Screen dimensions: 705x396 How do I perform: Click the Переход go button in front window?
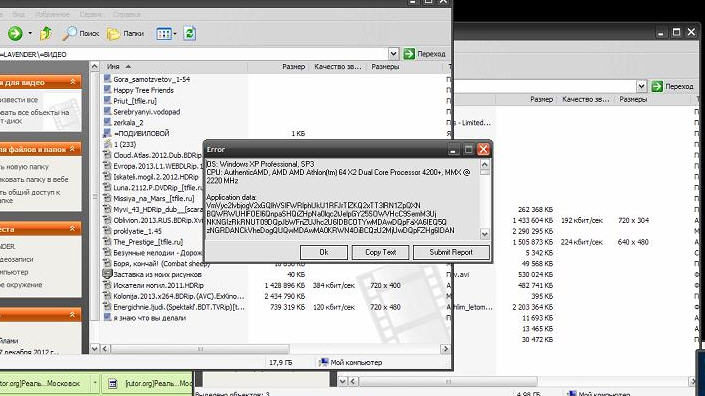424,54
